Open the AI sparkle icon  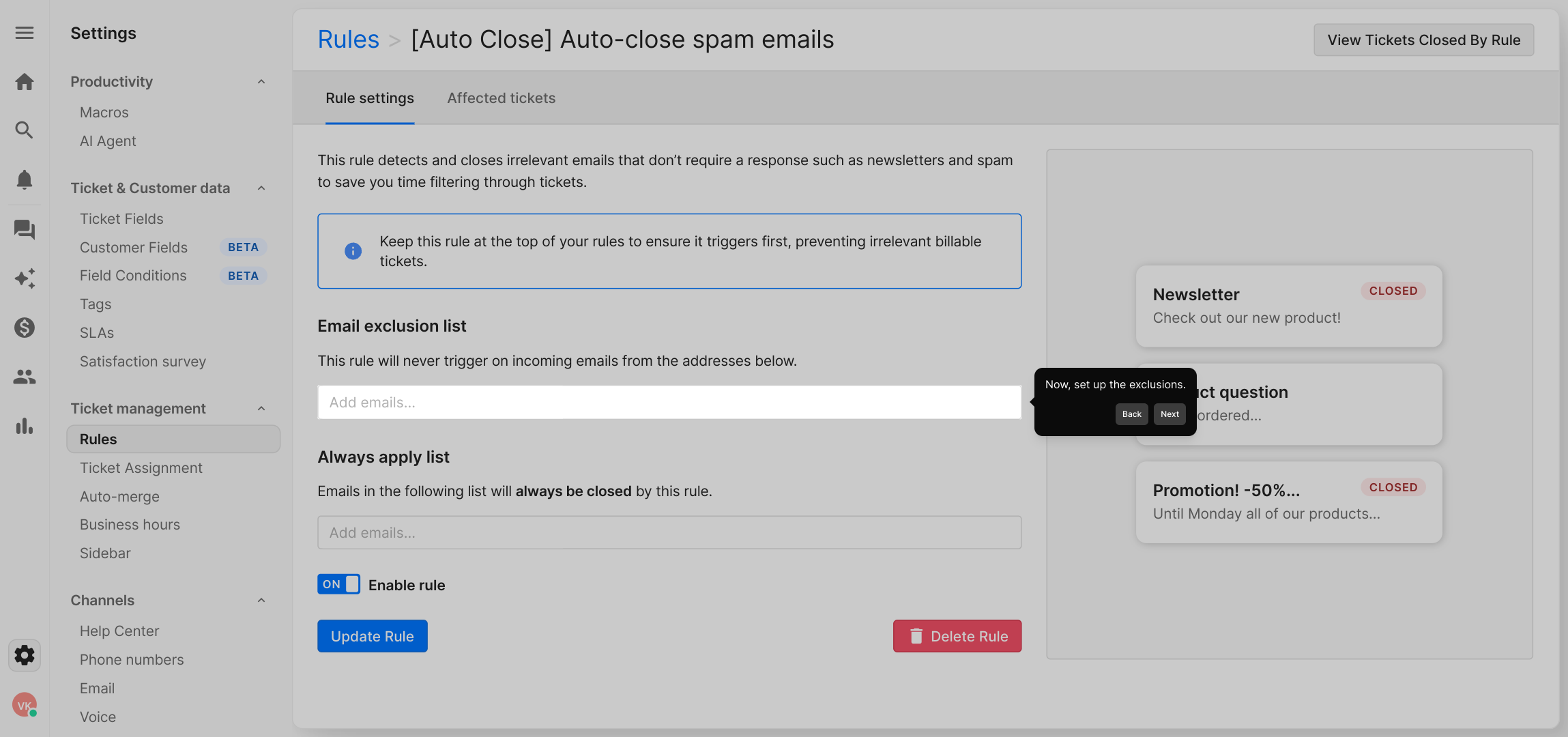25,278
